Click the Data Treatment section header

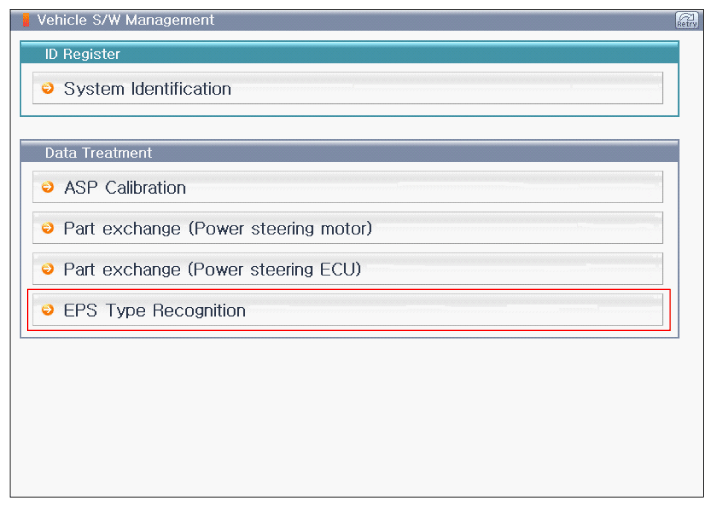(349, 152)
